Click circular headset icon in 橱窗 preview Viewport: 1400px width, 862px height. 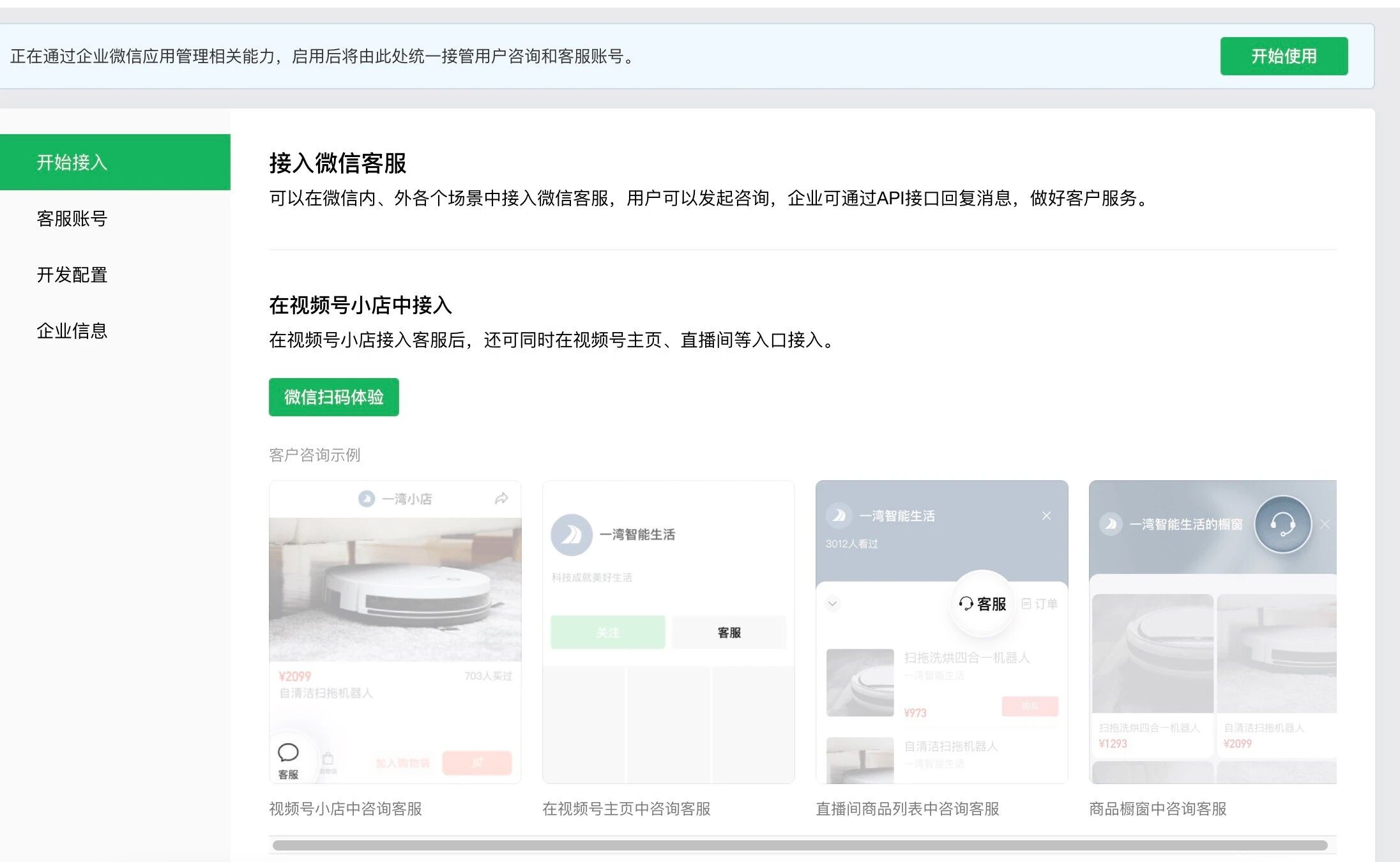[x=1282, y=524]
